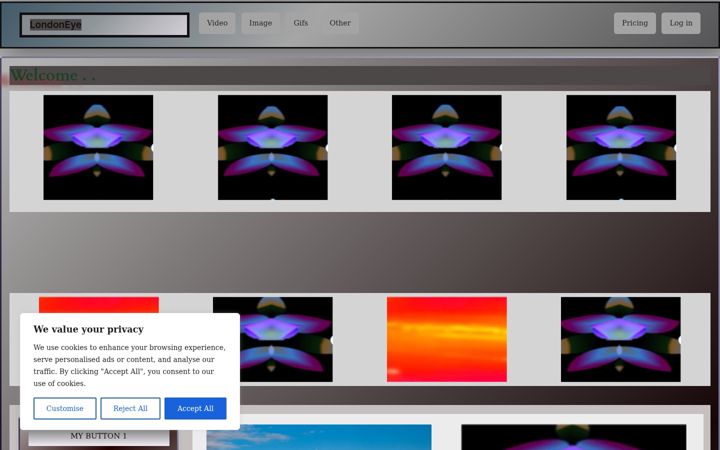Open the Other nav item

340,23
